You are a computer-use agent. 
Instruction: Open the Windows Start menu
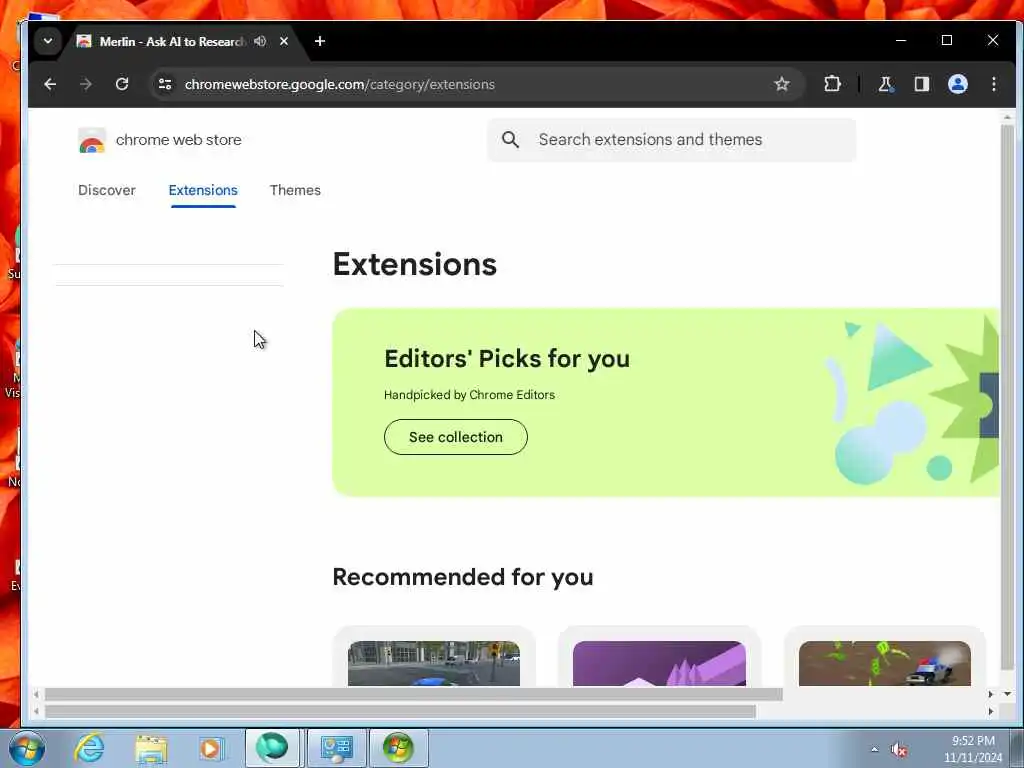tap(27, 748)
